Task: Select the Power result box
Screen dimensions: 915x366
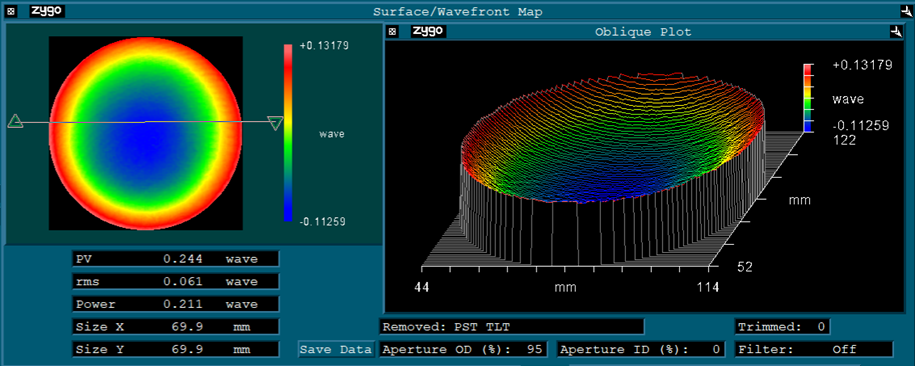Action: click(x=176, y=304)
